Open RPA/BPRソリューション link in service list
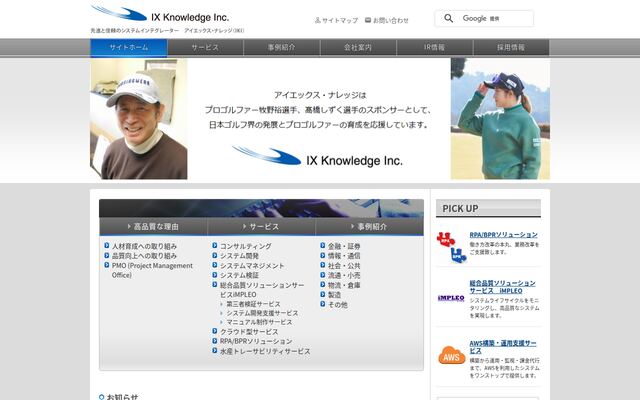 pyautogui.click(x=256, y=341)
